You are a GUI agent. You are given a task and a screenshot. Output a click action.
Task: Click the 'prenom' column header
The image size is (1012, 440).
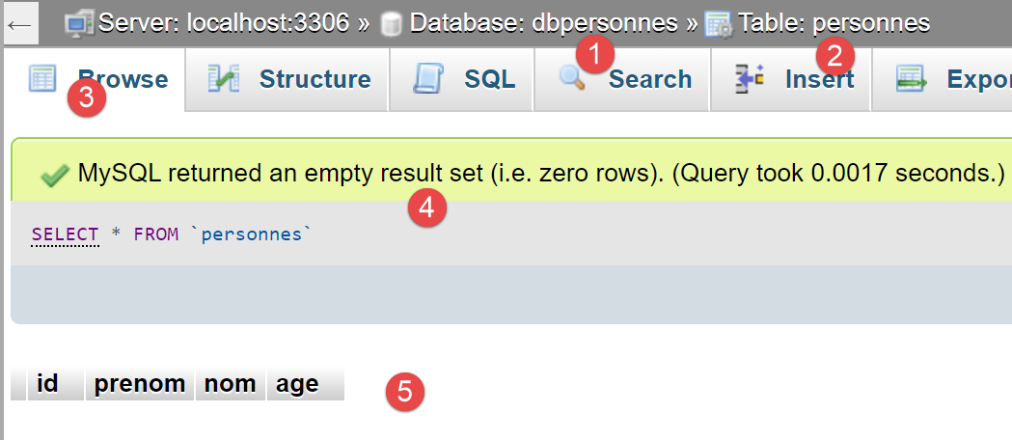pos(140,384)
